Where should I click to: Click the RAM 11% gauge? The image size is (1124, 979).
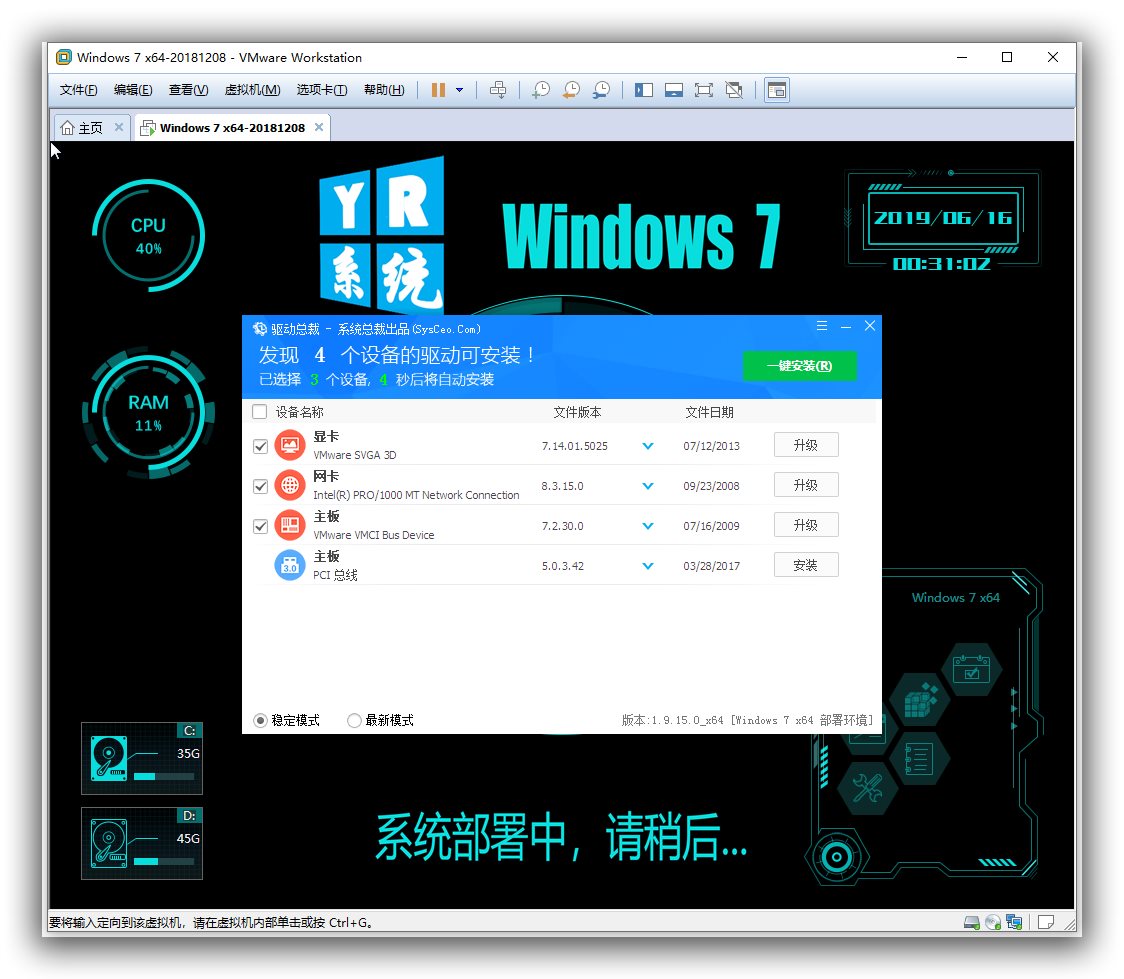click(148, 412)
